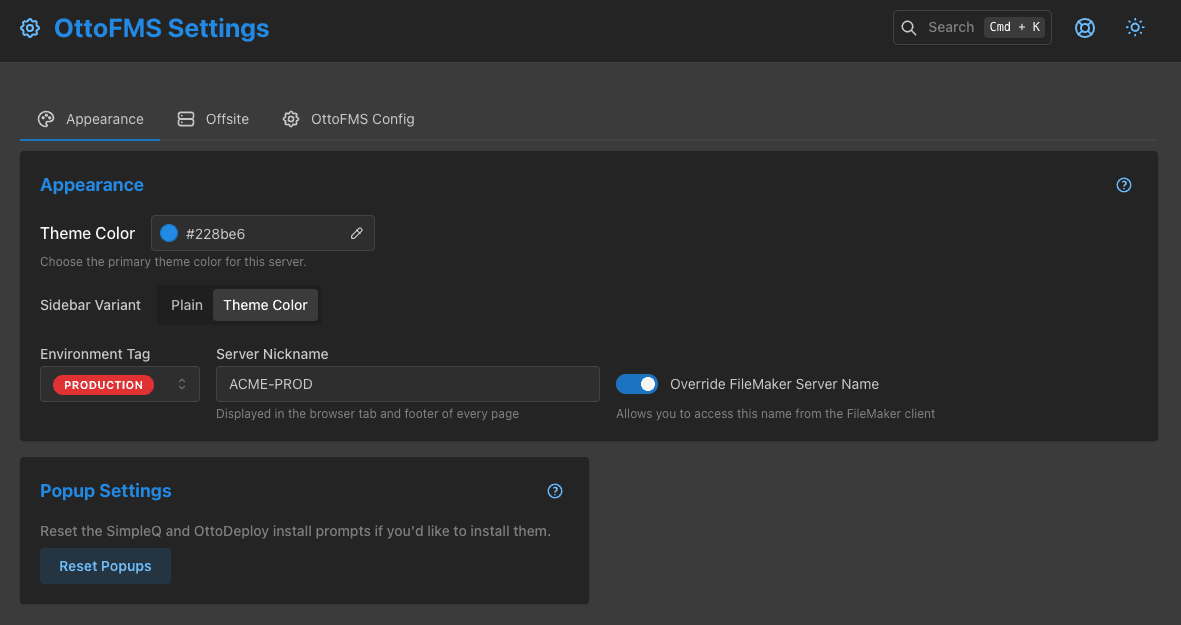Viewport: 1181px width, 625px height.
Task: Click the Offsite server icon
Action: point(185,118)
